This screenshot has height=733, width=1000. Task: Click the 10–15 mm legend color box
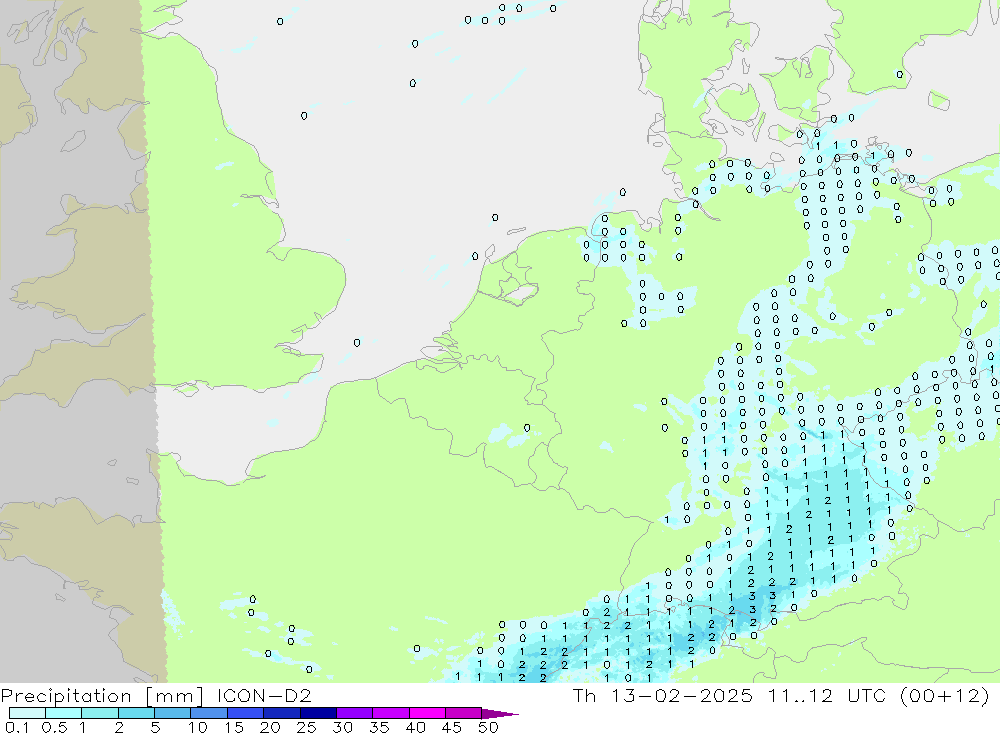pyautogui.click(x=209, y=713)
